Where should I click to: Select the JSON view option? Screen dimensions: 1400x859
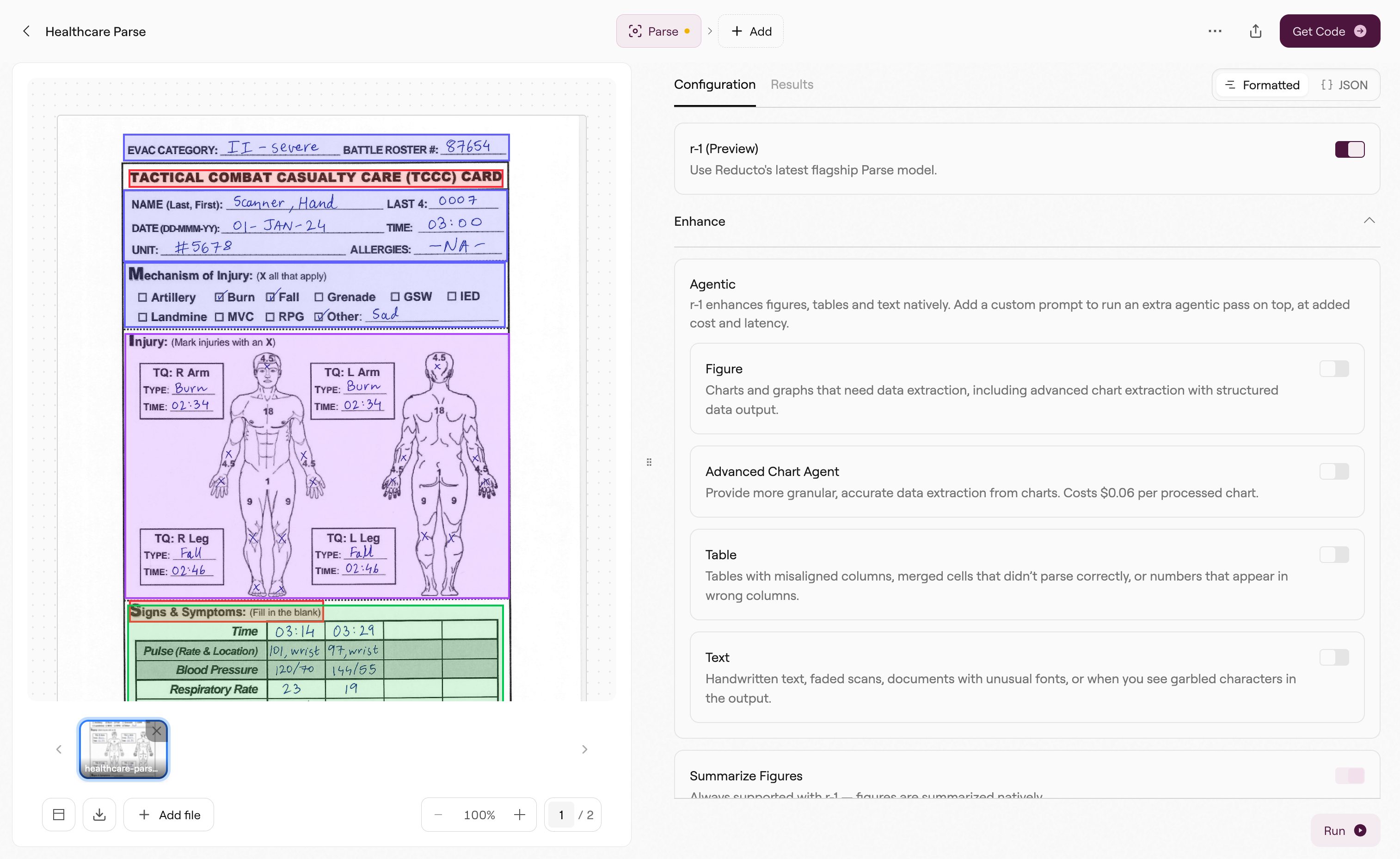1345,85
